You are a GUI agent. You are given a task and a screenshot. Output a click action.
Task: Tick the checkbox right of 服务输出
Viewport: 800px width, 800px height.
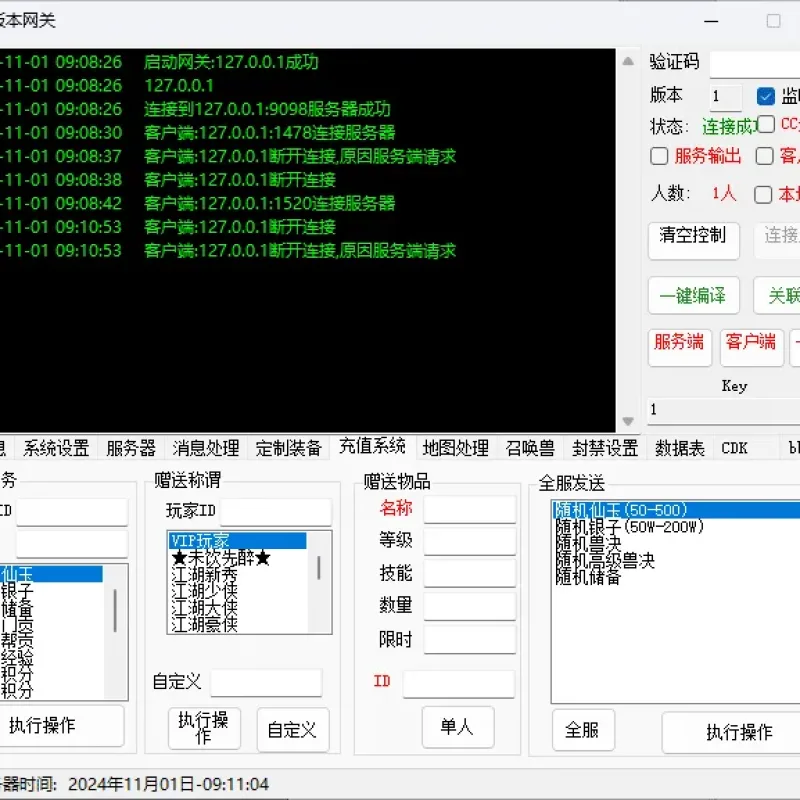pos(764,156)
